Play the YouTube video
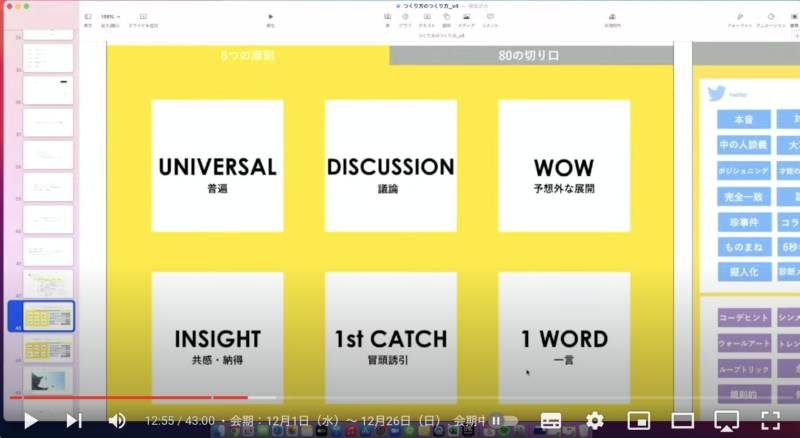 coord(31,420)
